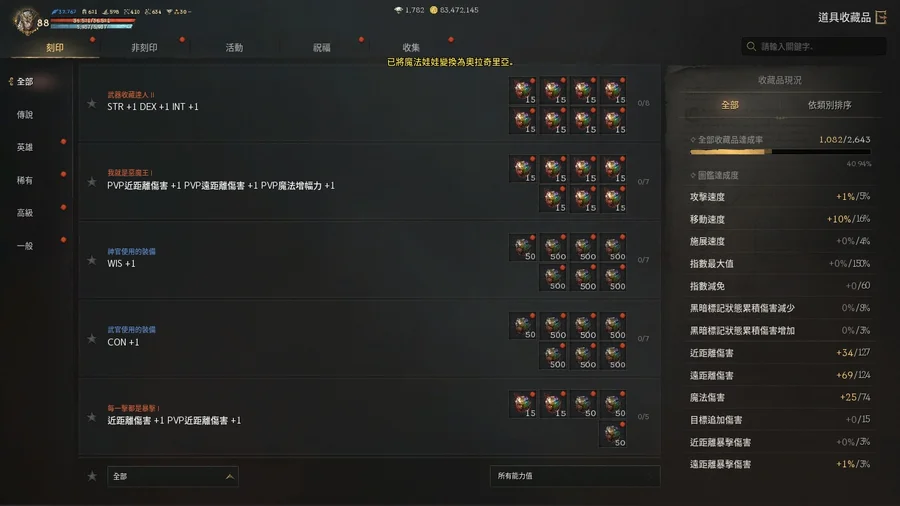Click the character portrait avatar icon
This screenshot has height=506, width=900.
25,21
